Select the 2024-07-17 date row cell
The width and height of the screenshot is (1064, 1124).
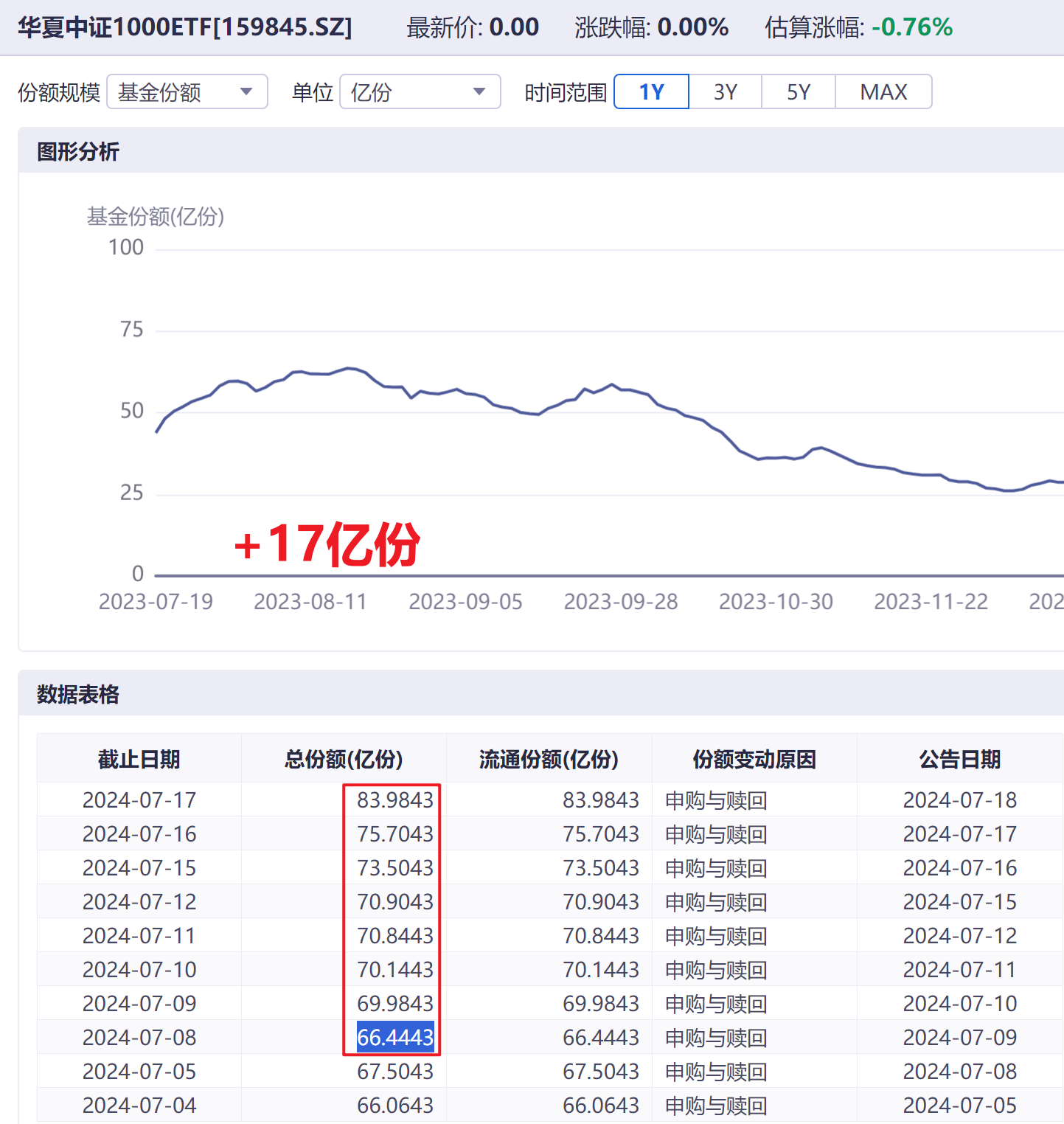tap(139, 800)
